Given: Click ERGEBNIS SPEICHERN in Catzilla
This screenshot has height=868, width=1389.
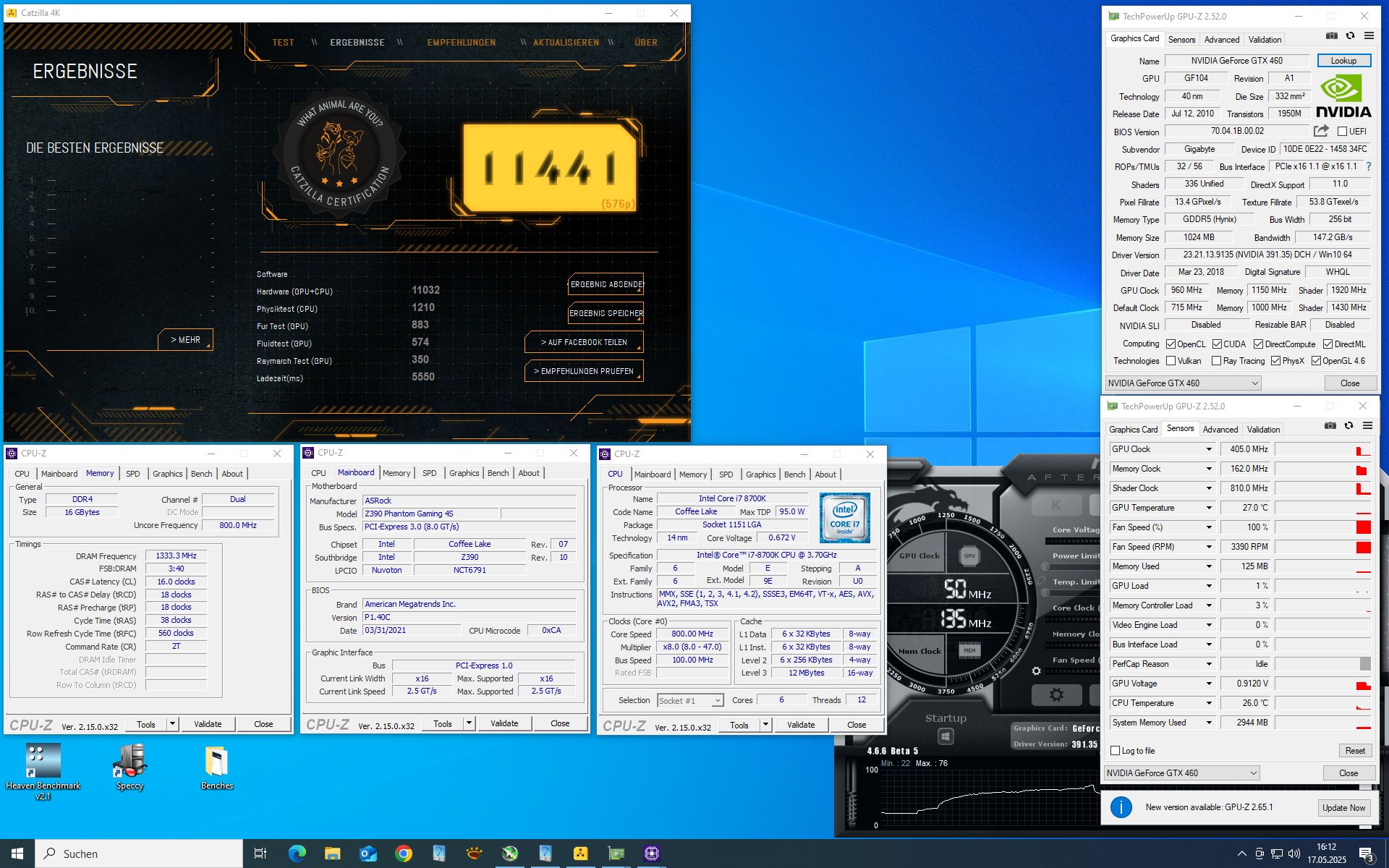Looking at the screenshot, I should [x=606, y=313].
